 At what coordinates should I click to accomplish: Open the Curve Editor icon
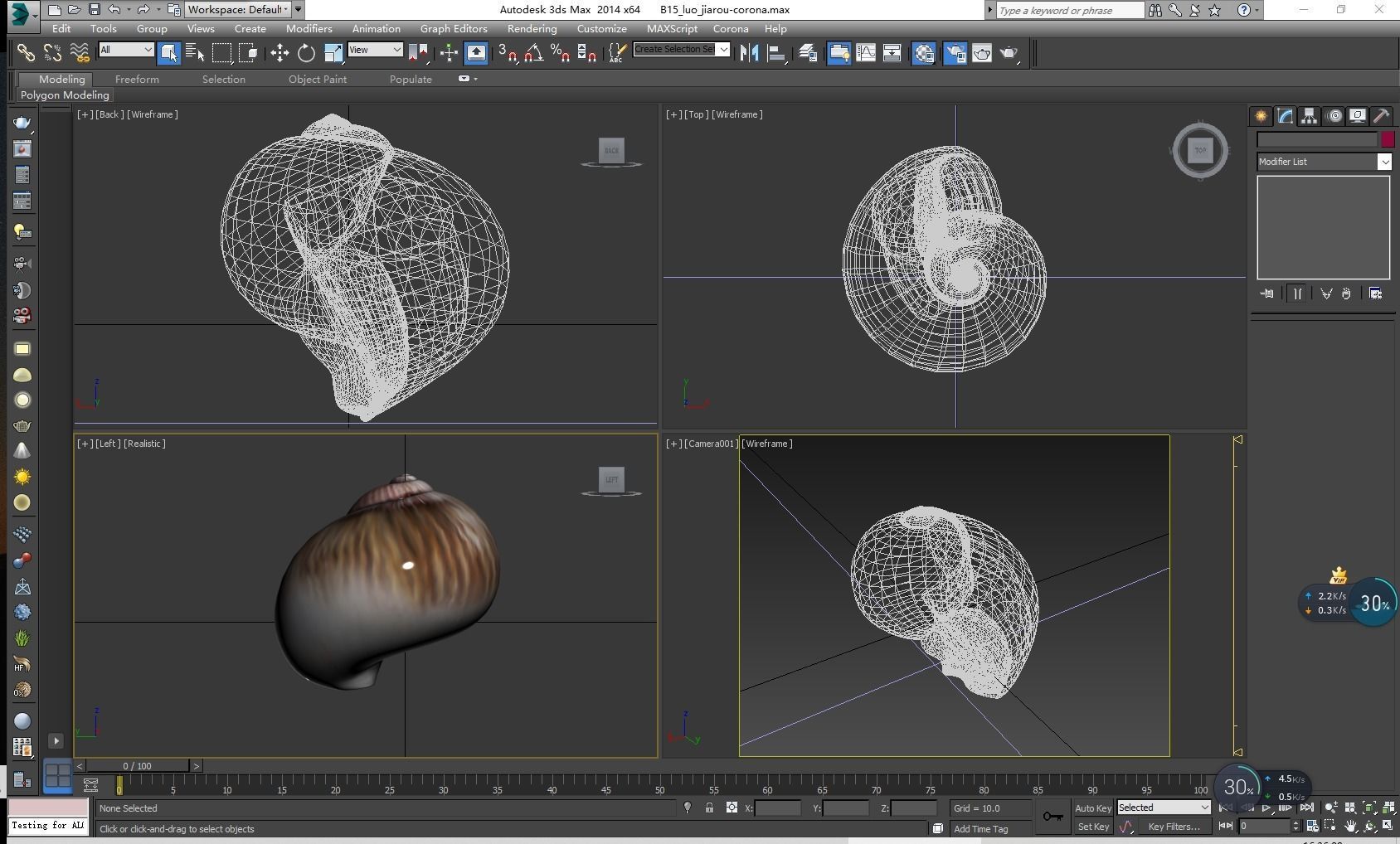865,53
